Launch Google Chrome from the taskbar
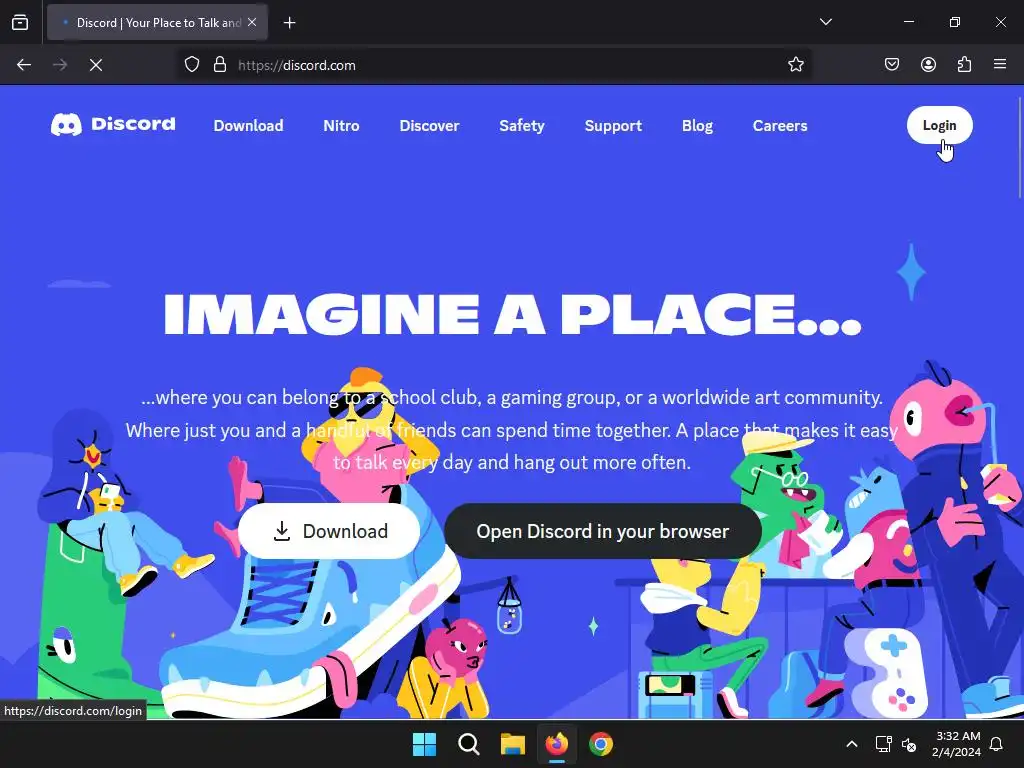1024x768 pixels. pos(601,744)
